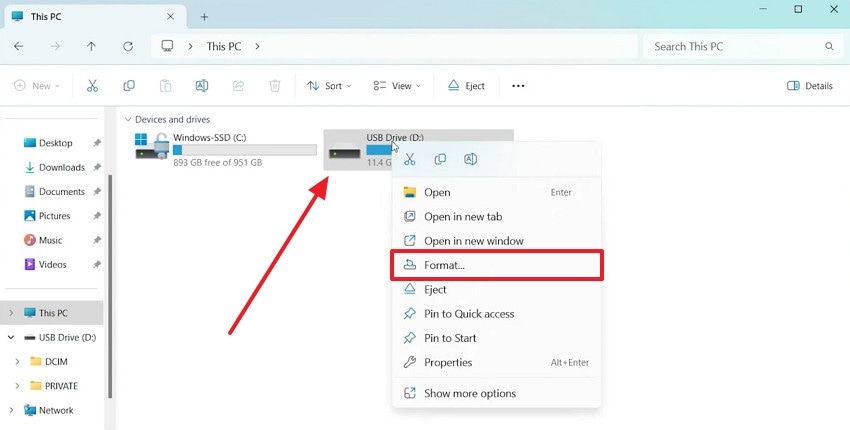Click the Rename icon in the toolbar
The image size is (850, 430).
click(x=202, y=86)
